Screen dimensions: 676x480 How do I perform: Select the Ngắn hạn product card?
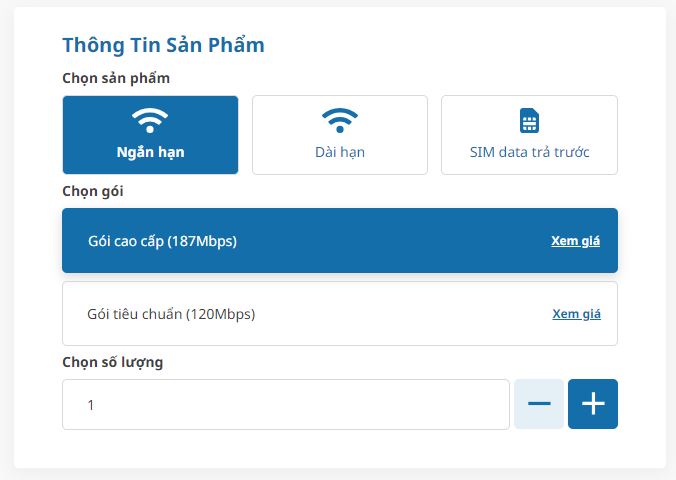pyautogui.click(x=150, y=135)
